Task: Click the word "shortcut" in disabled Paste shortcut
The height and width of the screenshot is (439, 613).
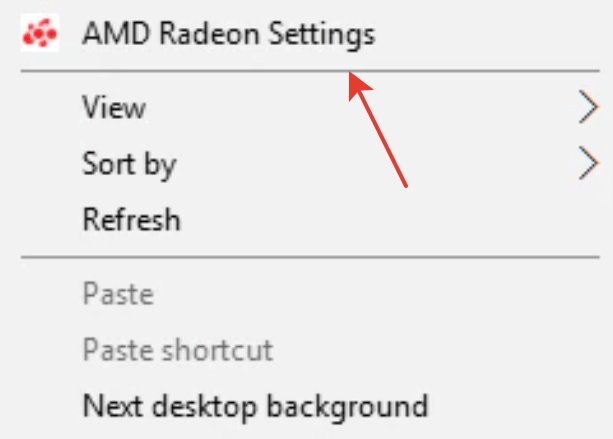Action: pos(218,349)
